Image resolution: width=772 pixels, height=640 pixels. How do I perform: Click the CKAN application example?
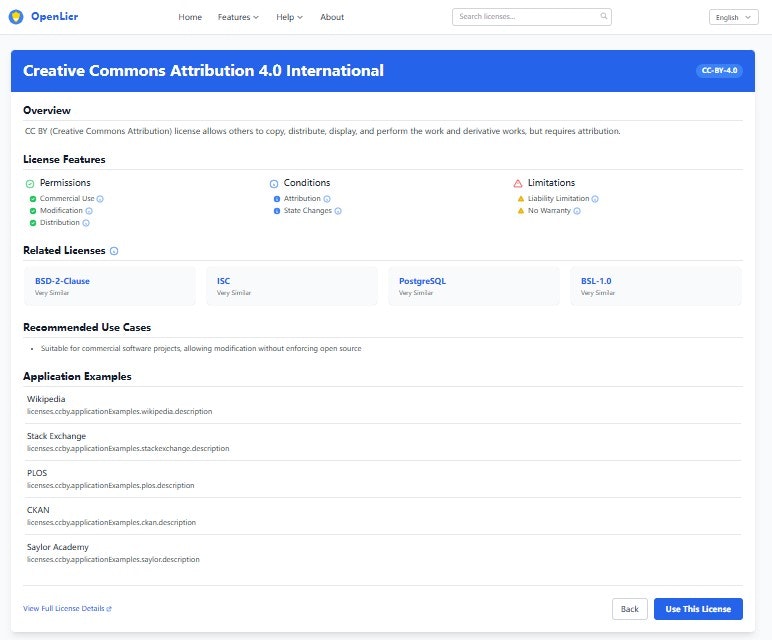[x=384, y=516]
